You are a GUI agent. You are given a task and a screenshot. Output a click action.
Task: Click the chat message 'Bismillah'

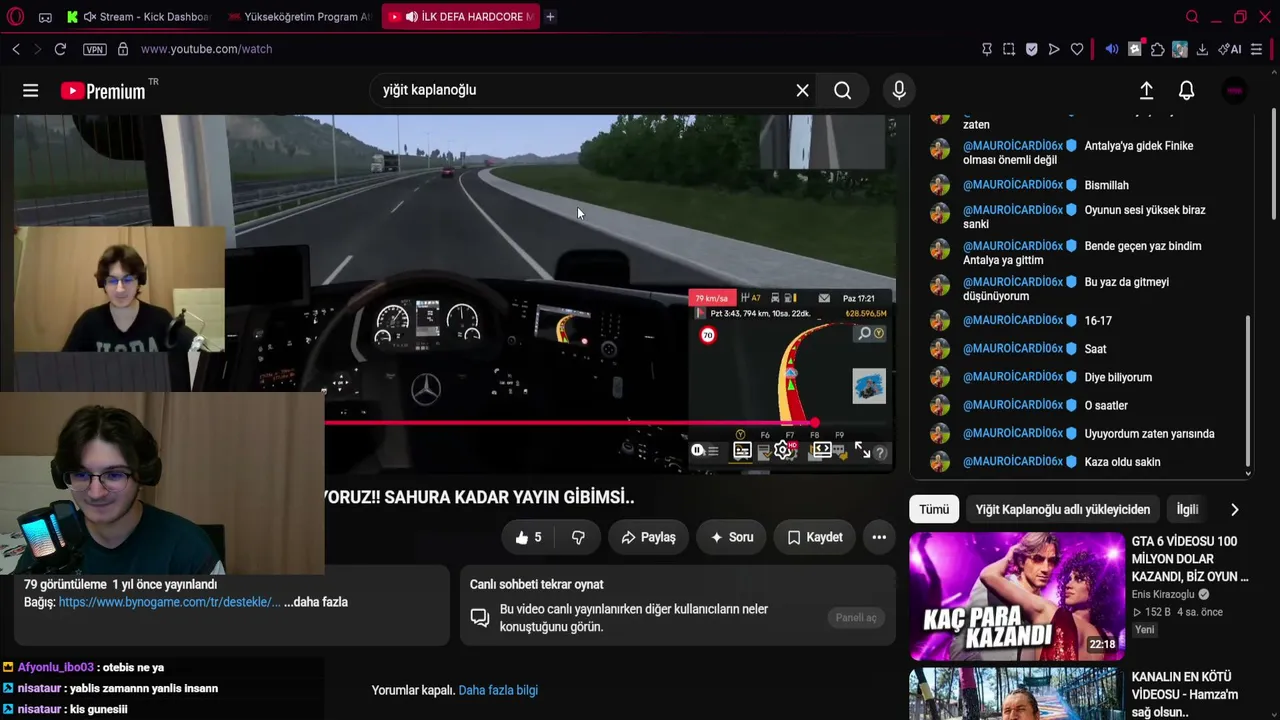(x=1106, y=185)
